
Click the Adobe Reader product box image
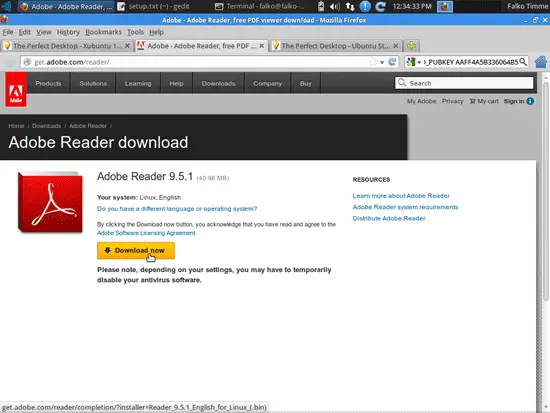50,202
